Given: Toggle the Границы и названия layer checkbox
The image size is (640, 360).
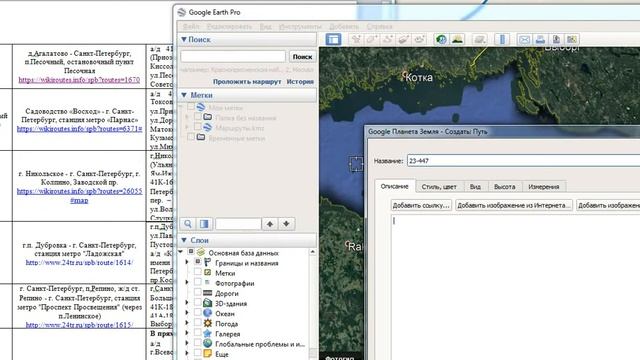Looking at the screenshot, I should pyautogui.click(x=198, y=262).
